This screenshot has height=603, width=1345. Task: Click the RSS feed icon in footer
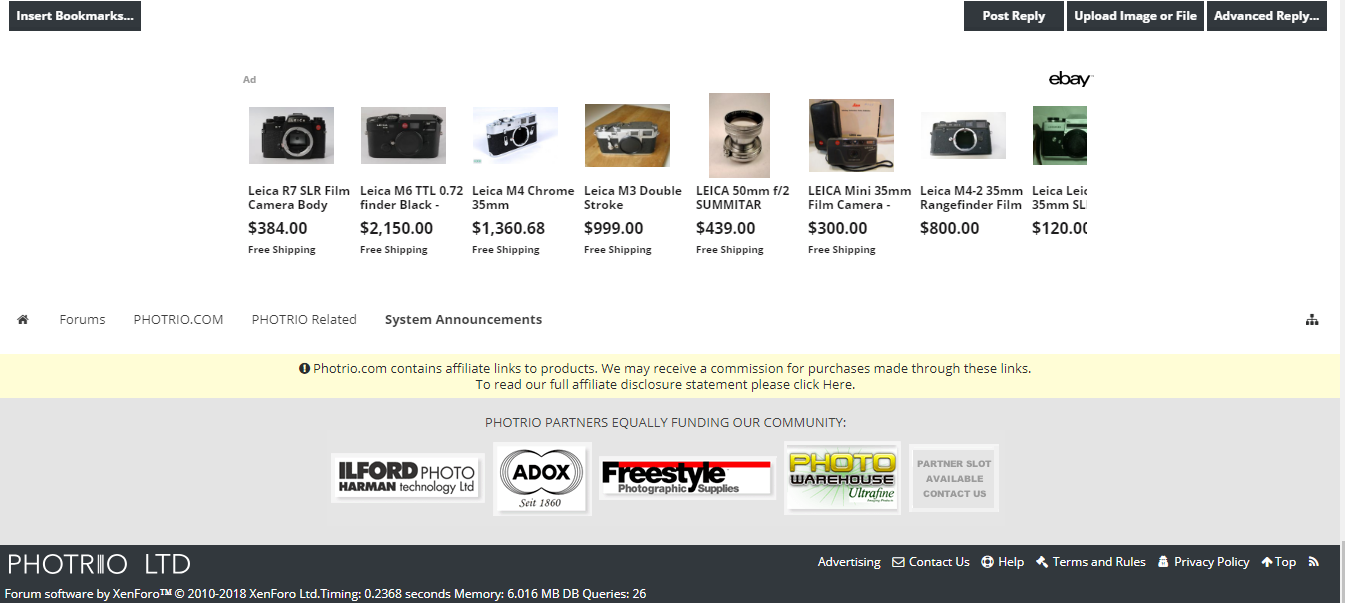[x=1314, y=562]
